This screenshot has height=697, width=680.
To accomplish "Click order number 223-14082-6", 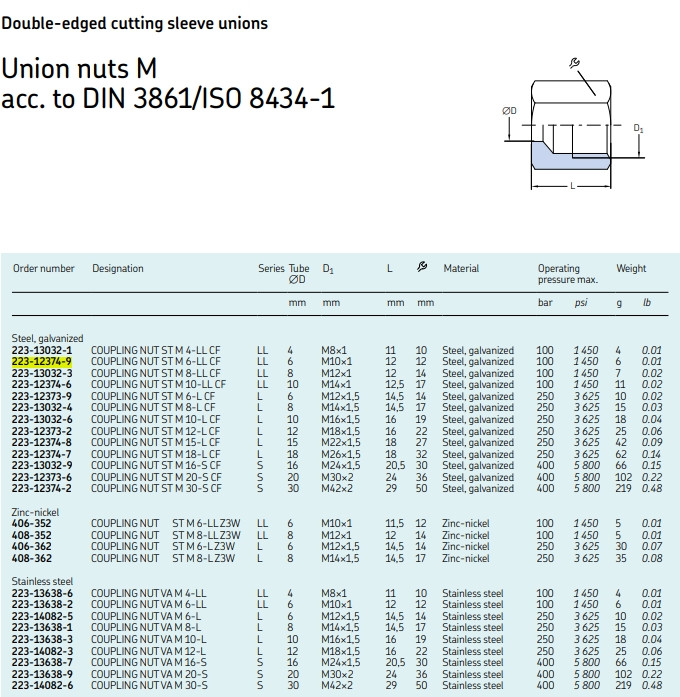I will point(42,685).
